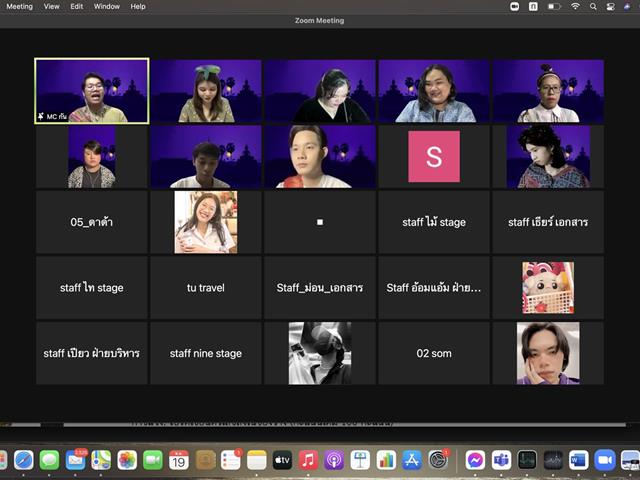Open Zoom app from the dock
Image resolution: width=640 pixels, height=480 pixels.
pos(604,460)
